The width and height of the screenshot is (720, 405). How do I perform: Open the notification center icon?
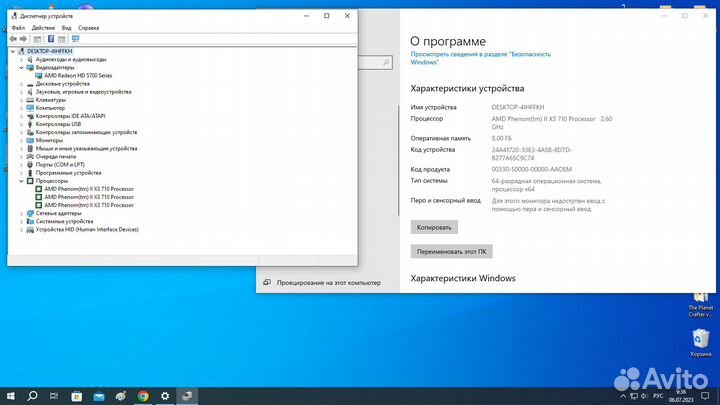(705, 396)
